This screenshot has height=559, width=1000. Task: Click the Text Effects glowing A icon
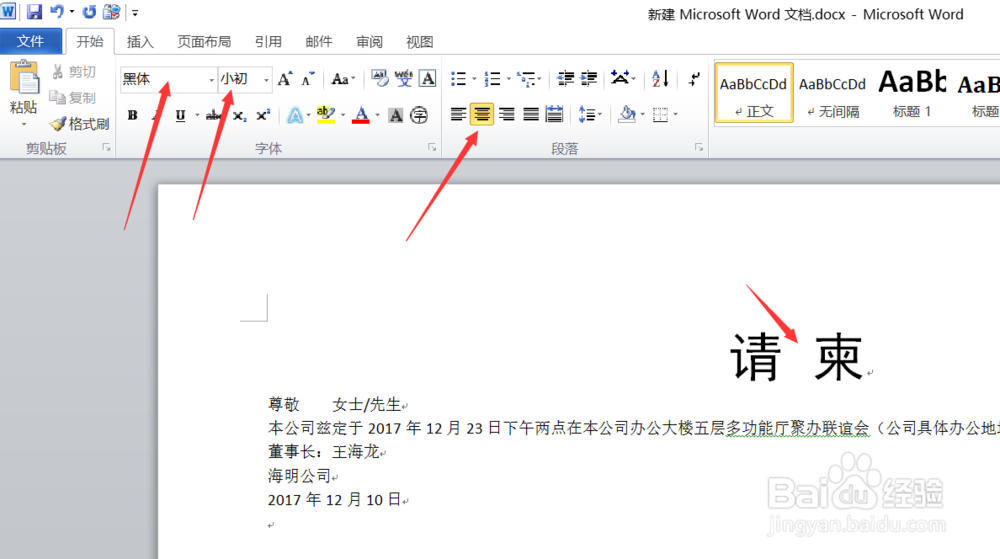(x=295, y=115)
